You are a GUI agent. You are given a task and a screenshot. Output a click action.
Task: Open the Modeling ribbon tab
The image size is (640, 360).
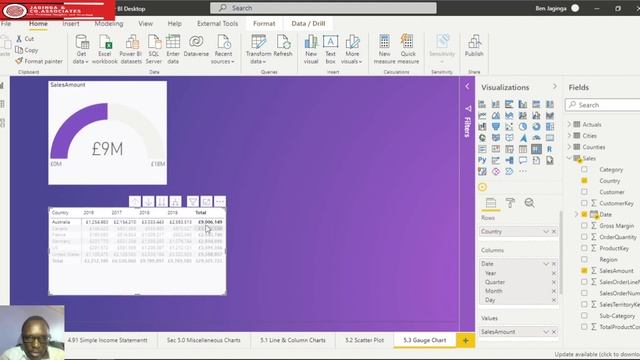point(109,24)
